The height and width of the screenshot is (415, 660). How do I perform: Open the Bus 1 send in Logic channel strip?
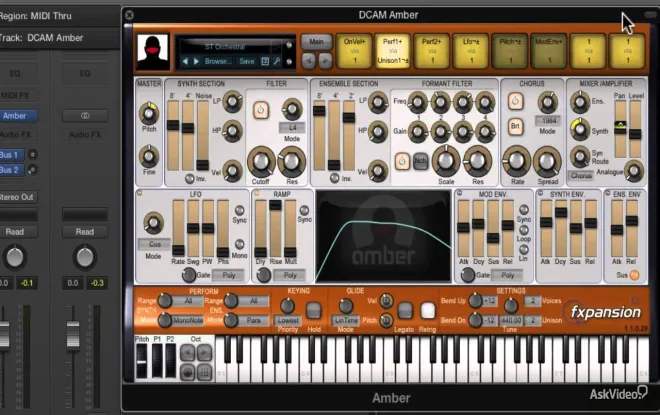pos(11,155)
